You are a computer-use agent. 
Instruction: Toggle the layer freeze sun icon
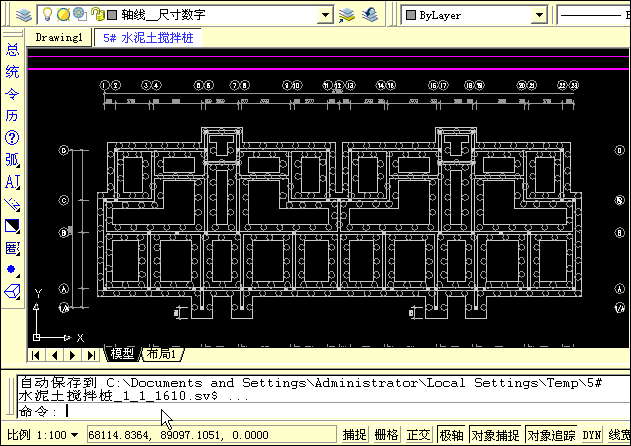[63, 14]
